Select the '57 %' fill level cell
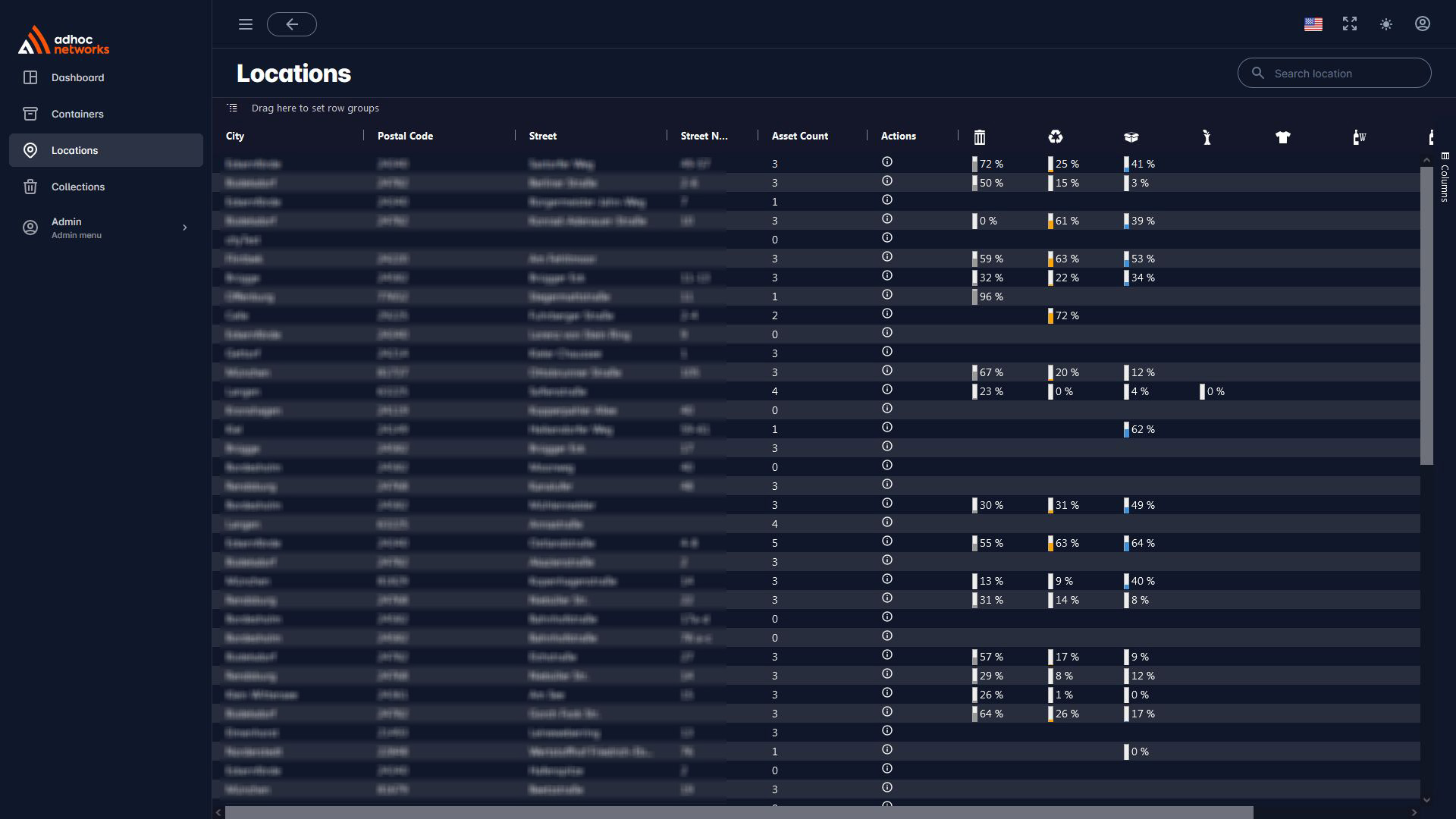The height and width of the screenshot is (819, 1456). click(988, 657)
